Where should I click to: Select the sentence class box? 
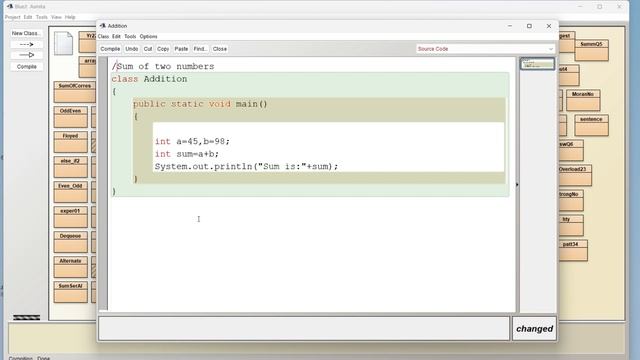[x=591, y=125]
